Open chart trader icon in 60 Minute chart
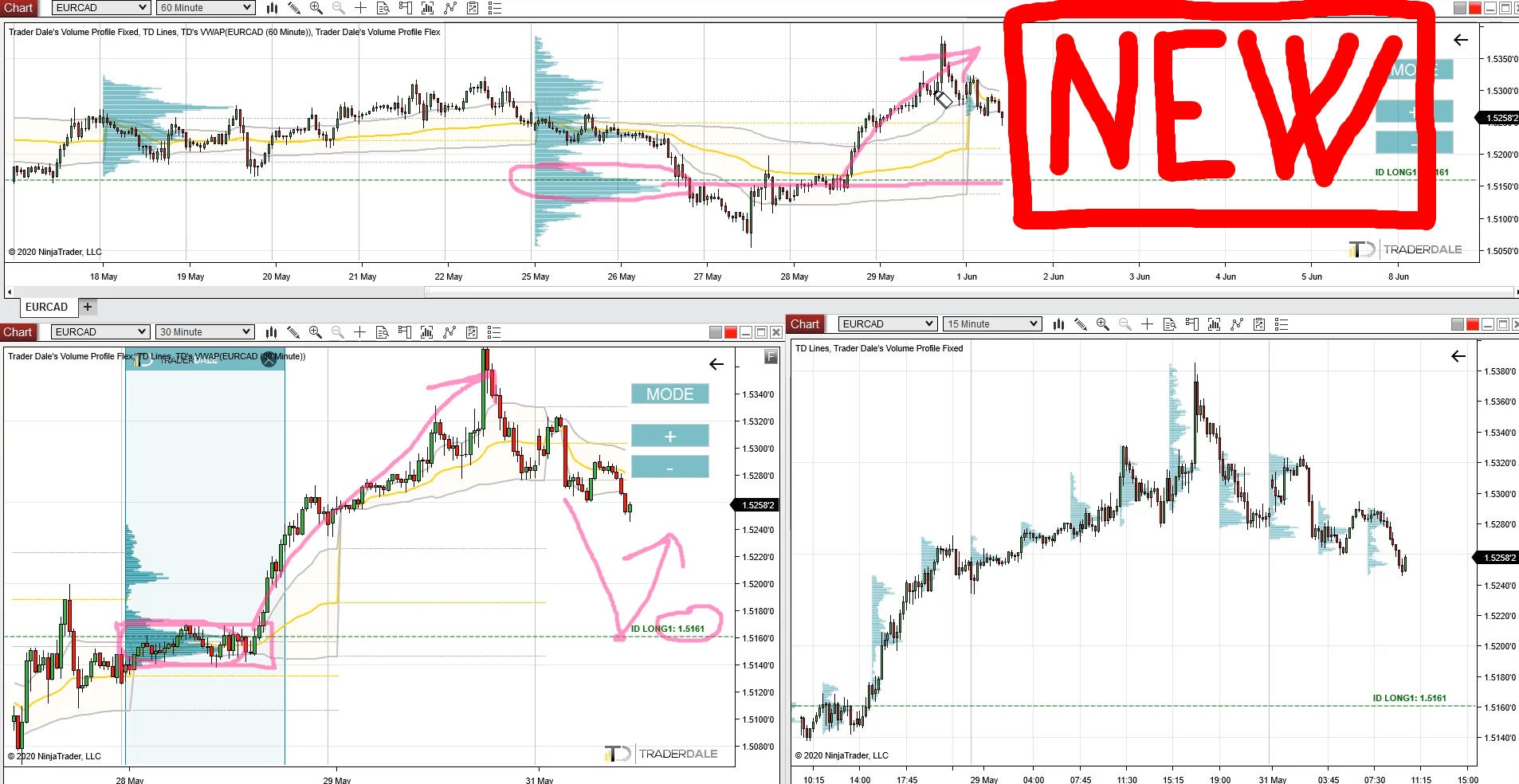Viewport: 1519px width, 784px height. [x=406, y=8]
